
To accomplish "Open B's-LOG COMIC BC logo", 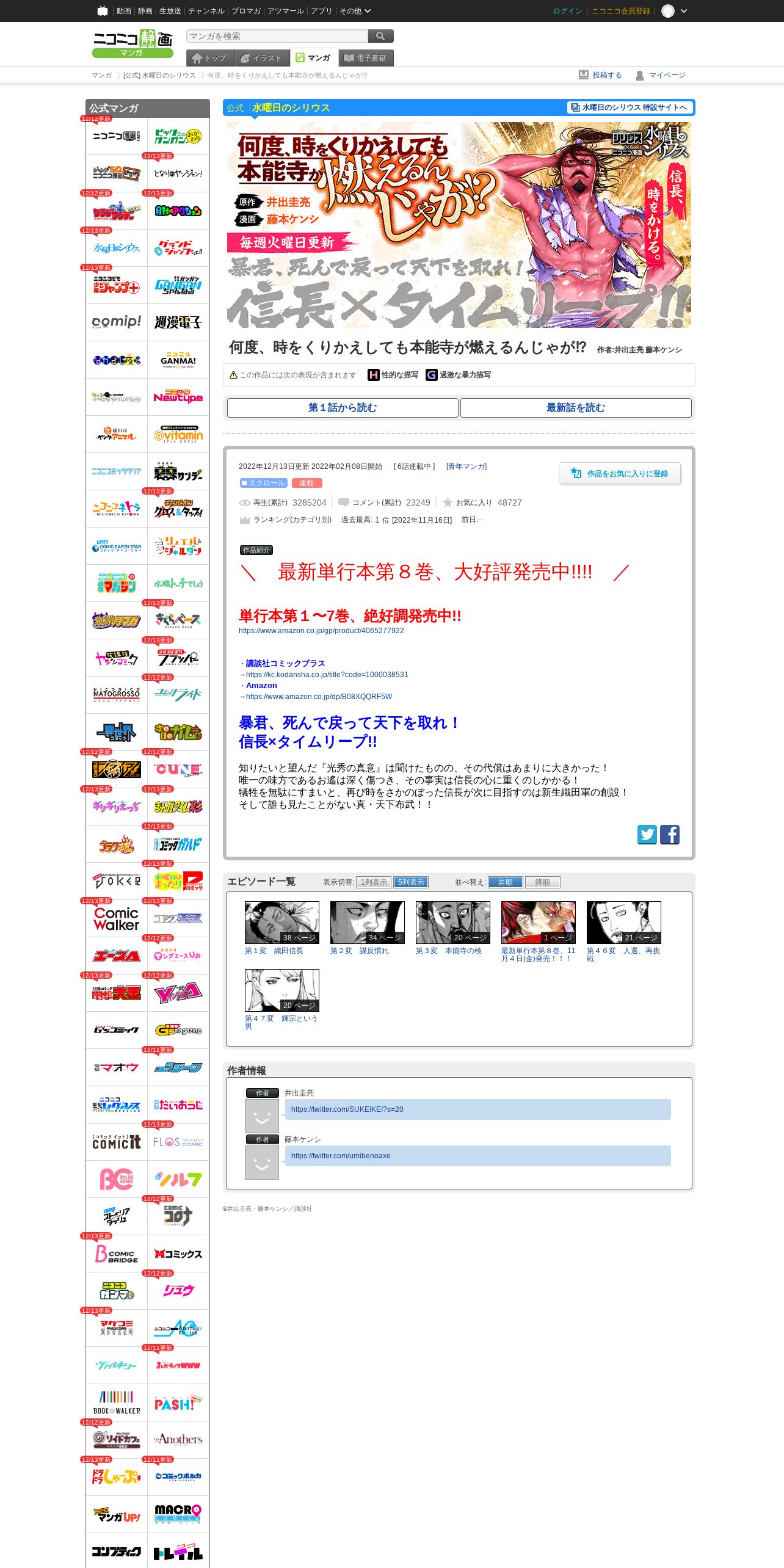I will point(117,1179).
